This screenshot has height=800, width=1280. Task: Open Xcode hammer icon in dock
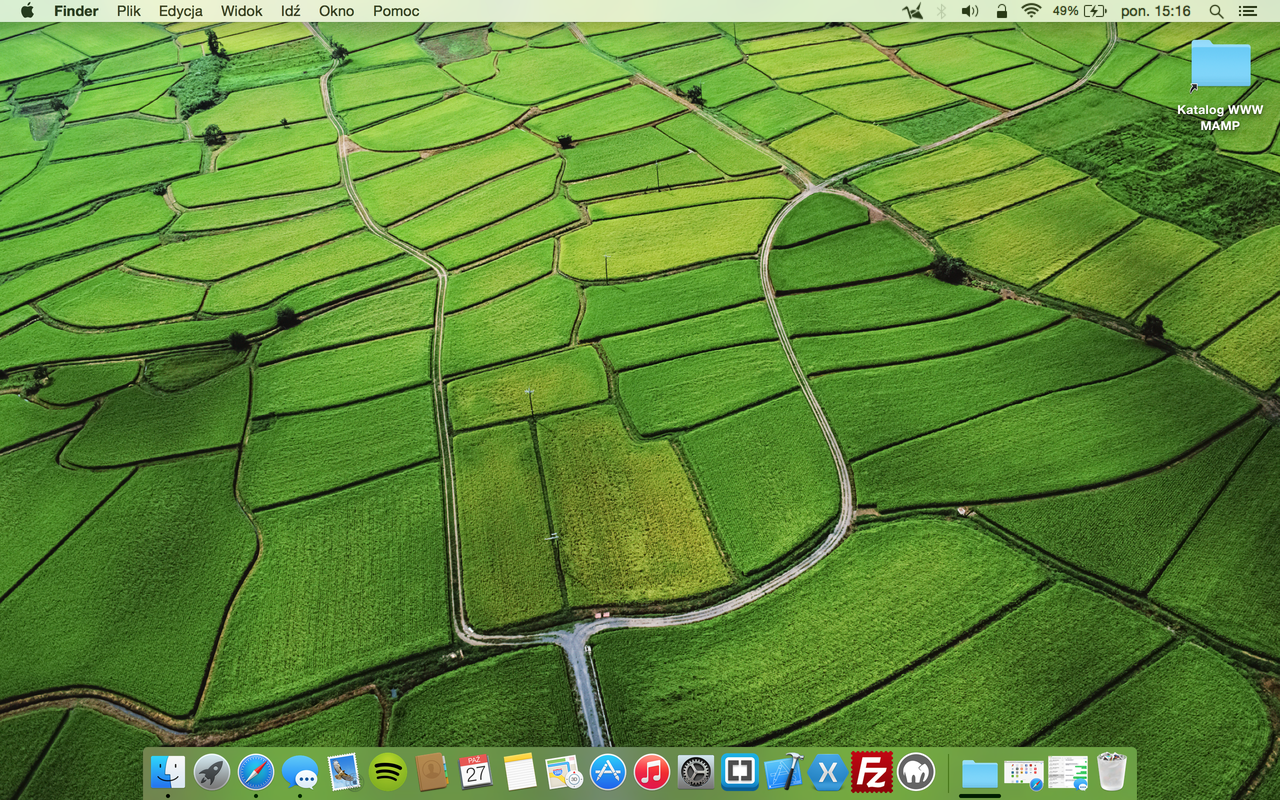(784, 772)
